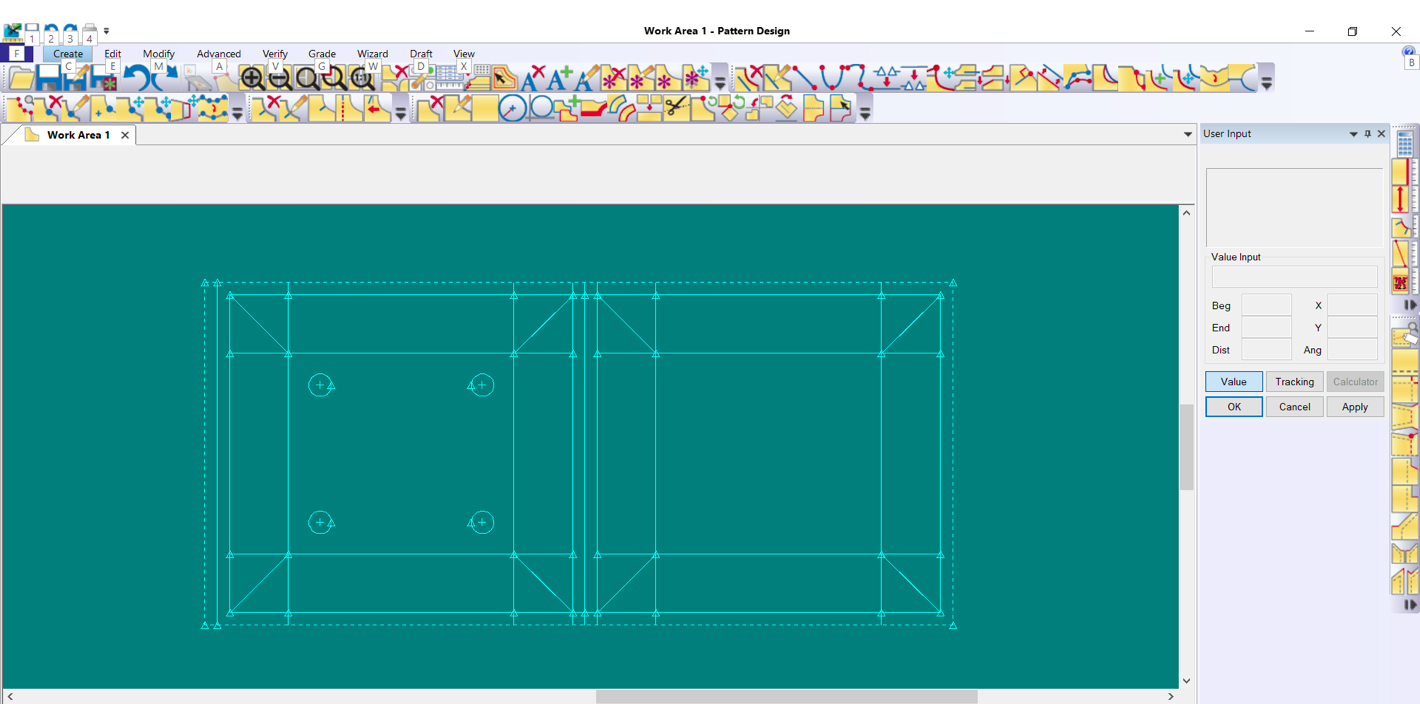
Task: Open the Modify menu
Action: 158,54
